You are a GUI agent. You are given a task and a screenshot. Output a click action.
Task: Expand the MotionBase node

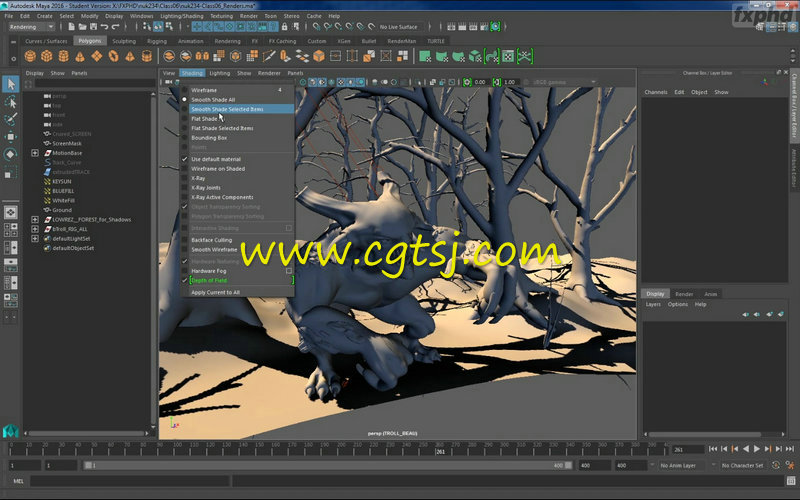tap(35, 153)
